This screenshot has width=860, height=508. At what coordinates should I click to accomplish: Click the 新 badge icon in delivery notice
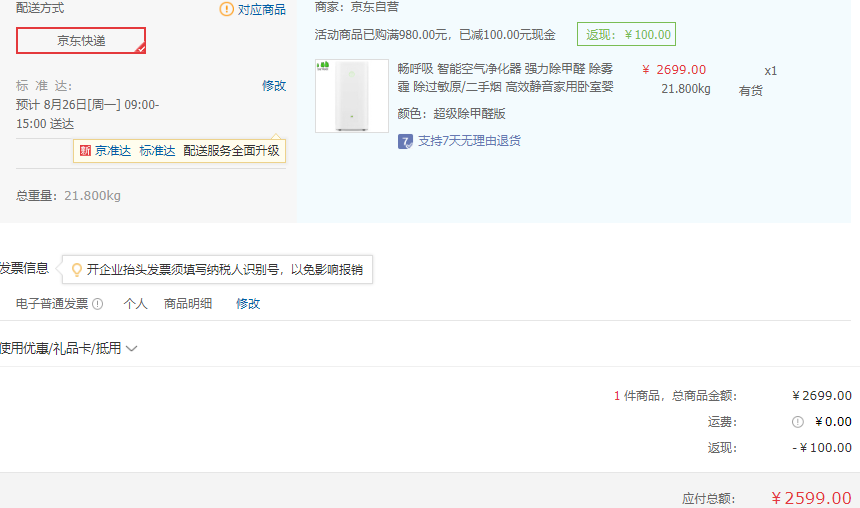click(85, 151)
